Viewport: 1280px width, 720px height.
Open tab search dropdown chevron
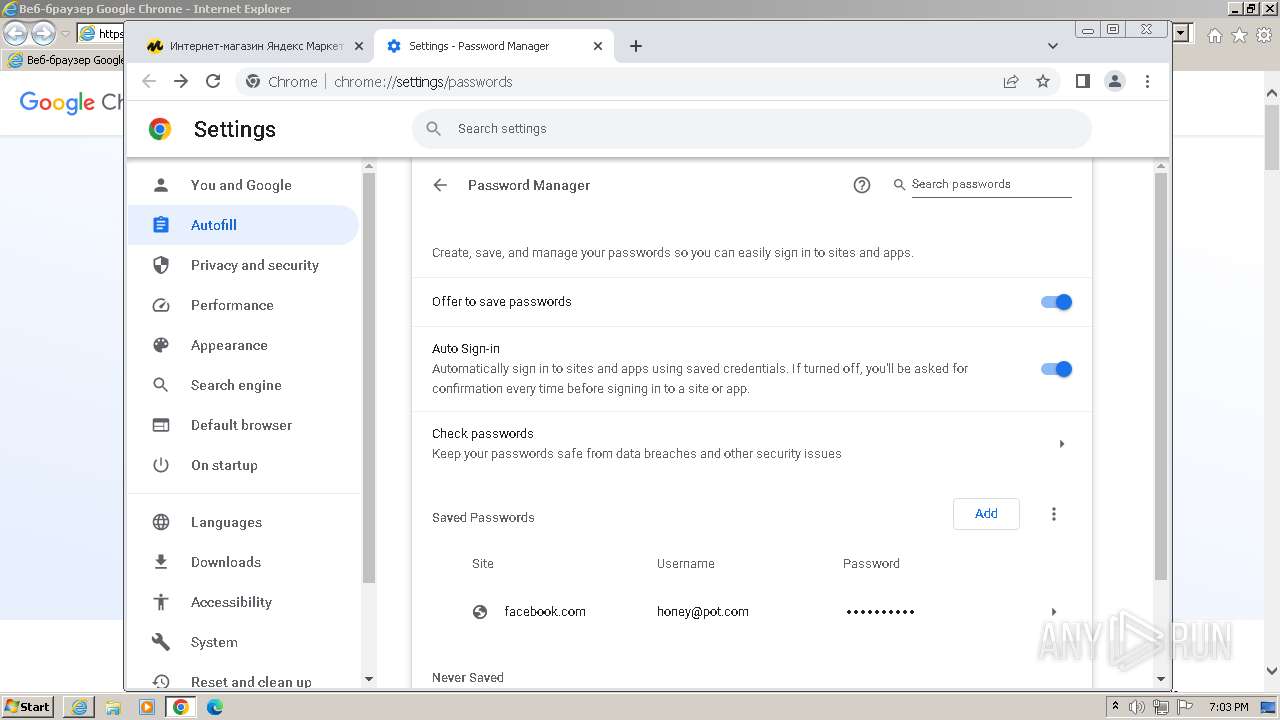tap(1053, 46)
